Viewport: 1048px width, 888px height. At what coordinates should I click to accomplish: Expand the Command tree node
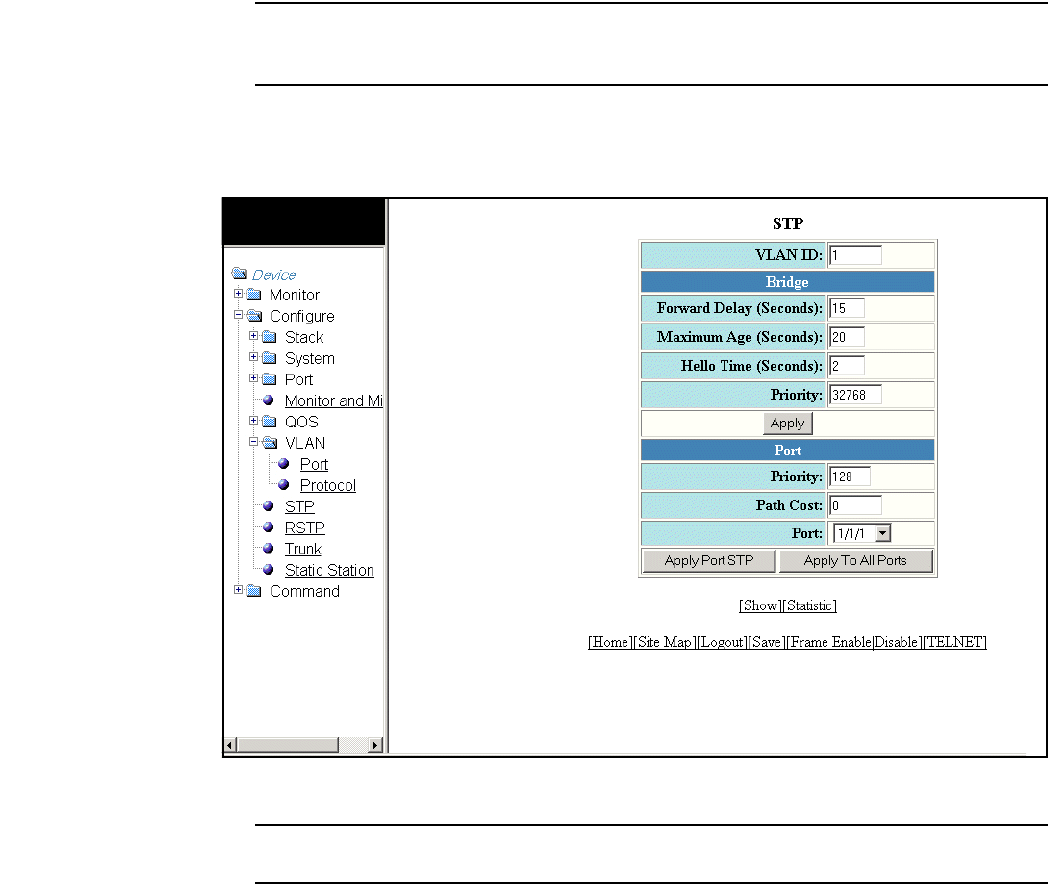(x=238, y=589)
